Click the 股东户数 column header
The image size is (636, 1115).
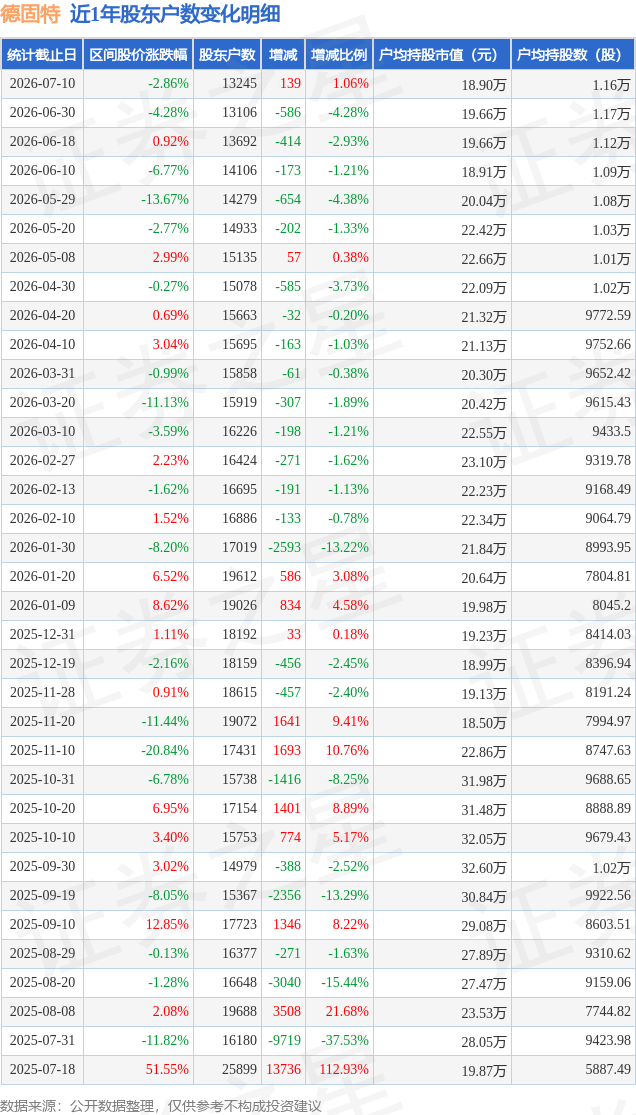tap(227, 54)
